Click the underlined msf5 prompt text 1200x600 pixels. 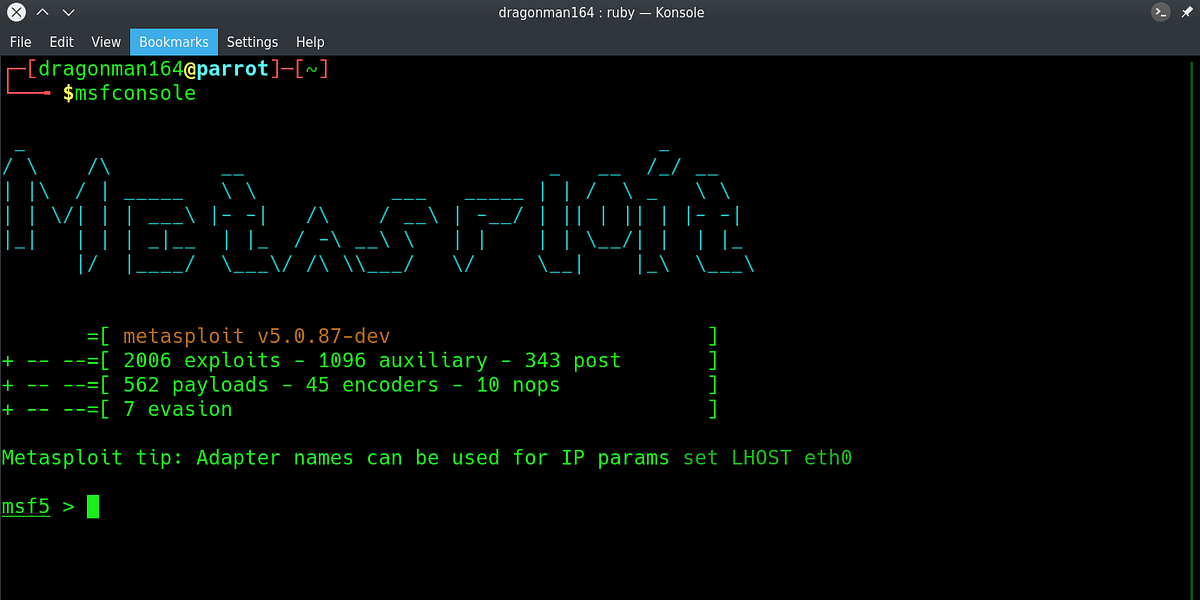[x=25, y=506]
